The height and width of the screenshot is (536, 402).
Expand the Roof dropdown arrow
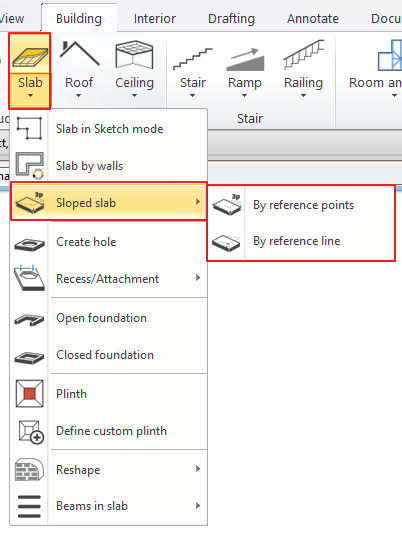(x=79, y=96)
